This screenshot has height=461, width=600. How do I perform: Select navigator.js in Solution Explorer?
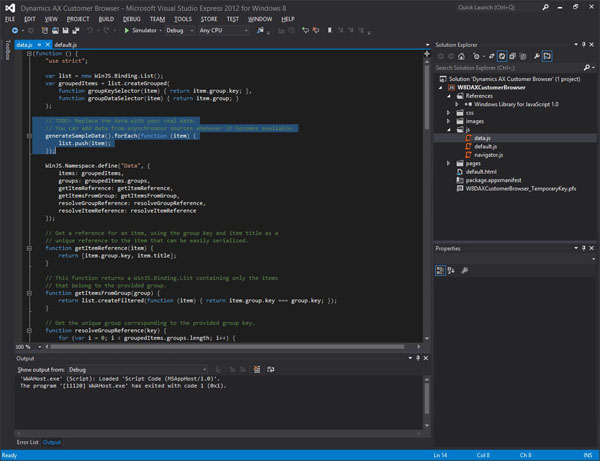(488, 155)
